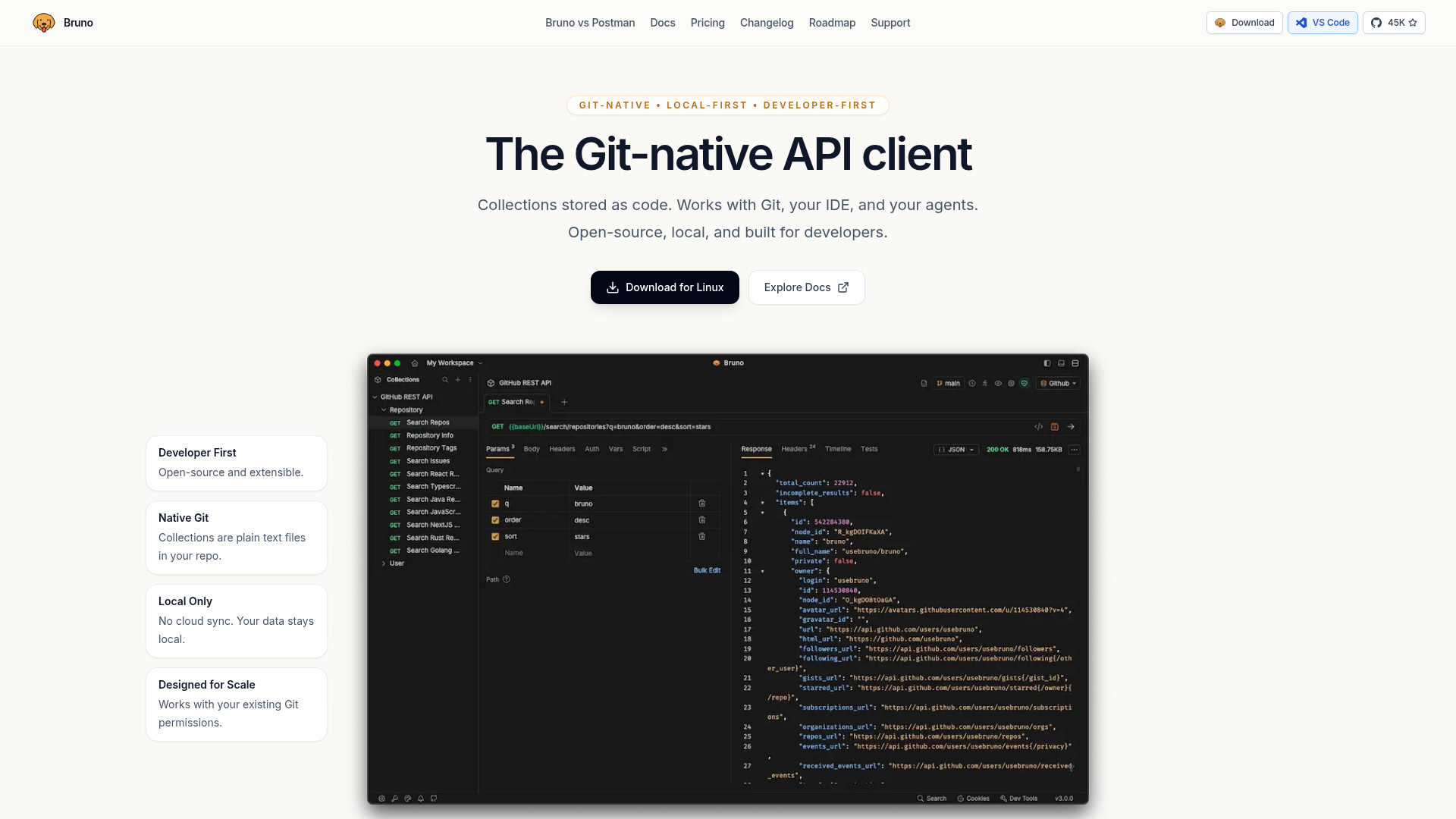Image resolution: width=1456 pixels, height=819 pixels.
Task: Open the Pricing page
Action: click(x=708, y=23)
